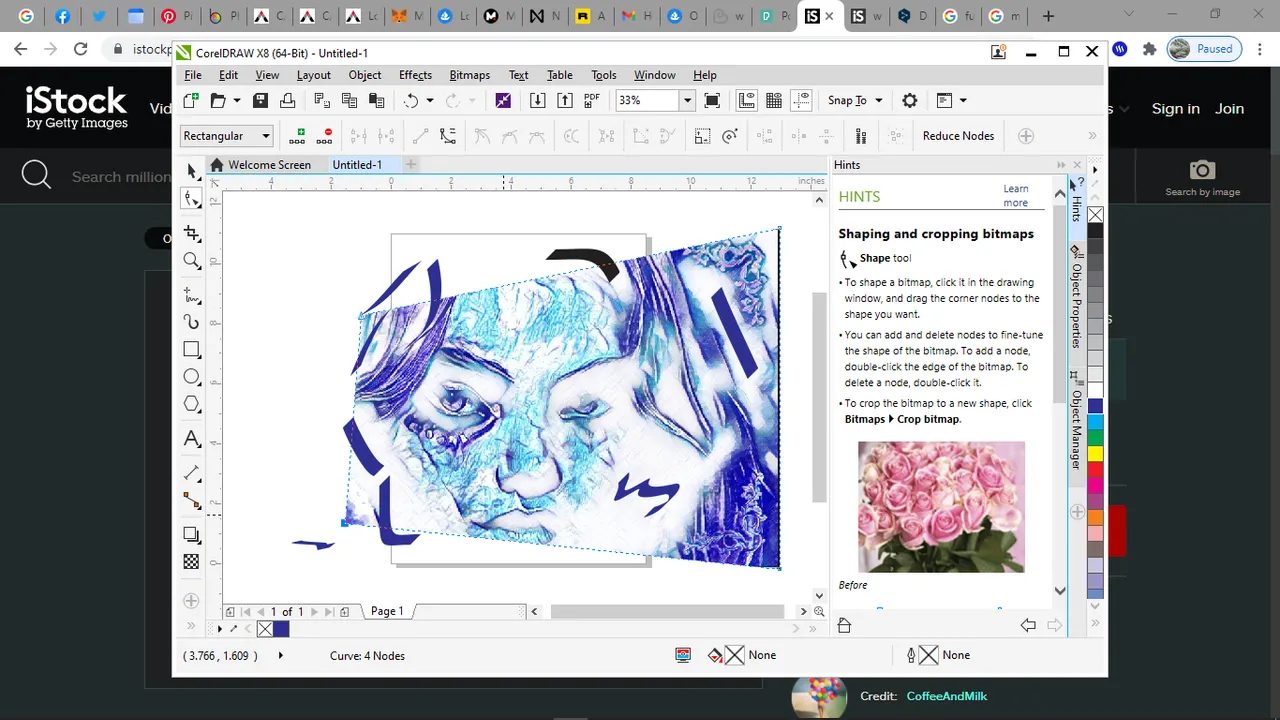Click the Delete nodes icon

(x=325, y=136)
